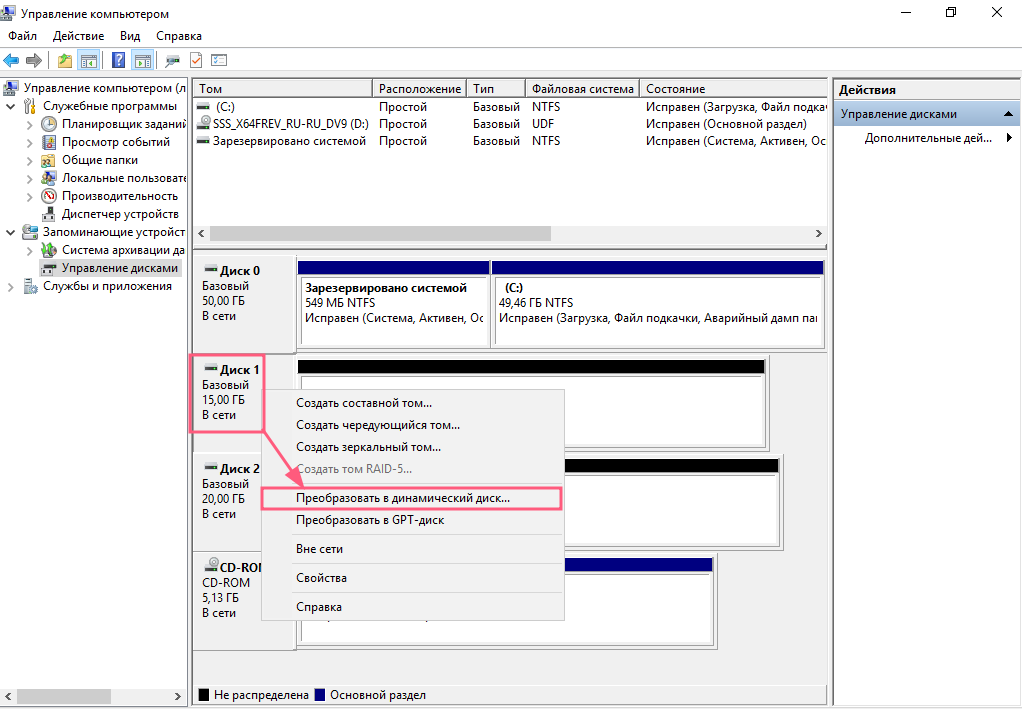Click the Back arrow toolbar icon
The image size is (1022, 709).
coord(12,60)
